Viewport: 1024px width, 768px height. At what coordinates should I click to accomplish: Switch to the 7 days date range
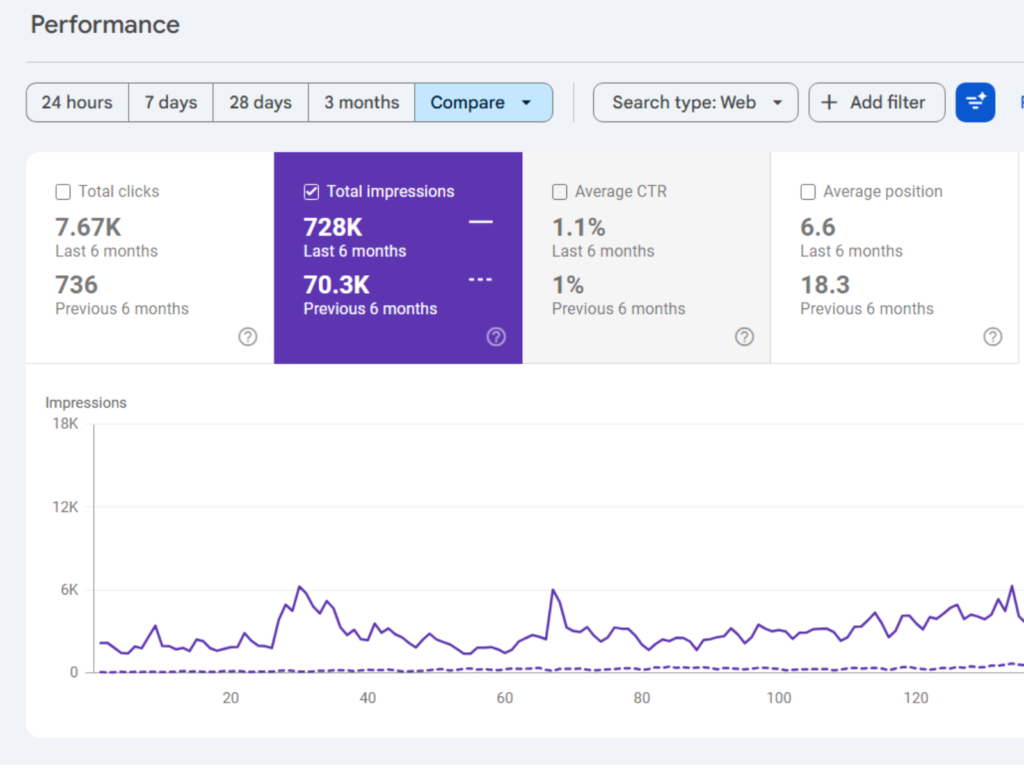(x=170, y=102)
